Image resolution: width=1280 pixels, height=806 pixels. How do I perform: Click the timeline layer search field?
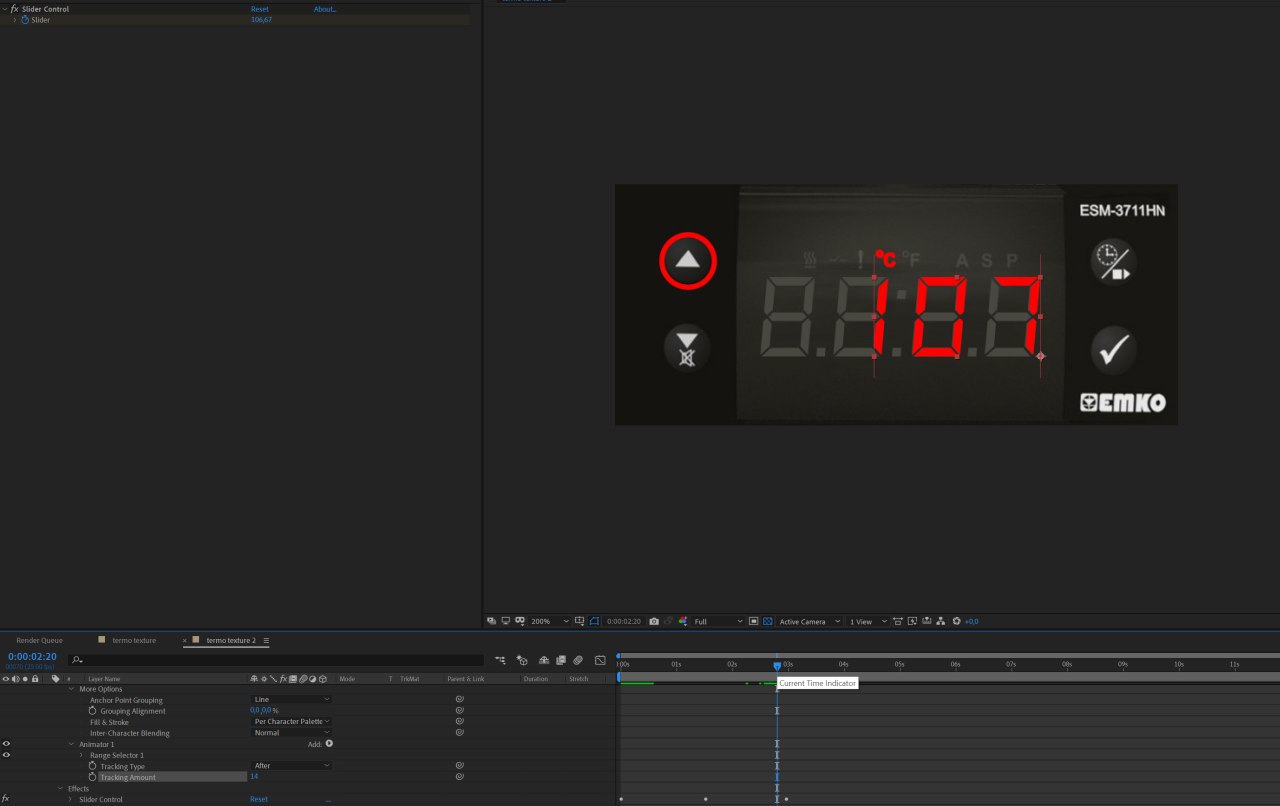[x=276, y=660]
